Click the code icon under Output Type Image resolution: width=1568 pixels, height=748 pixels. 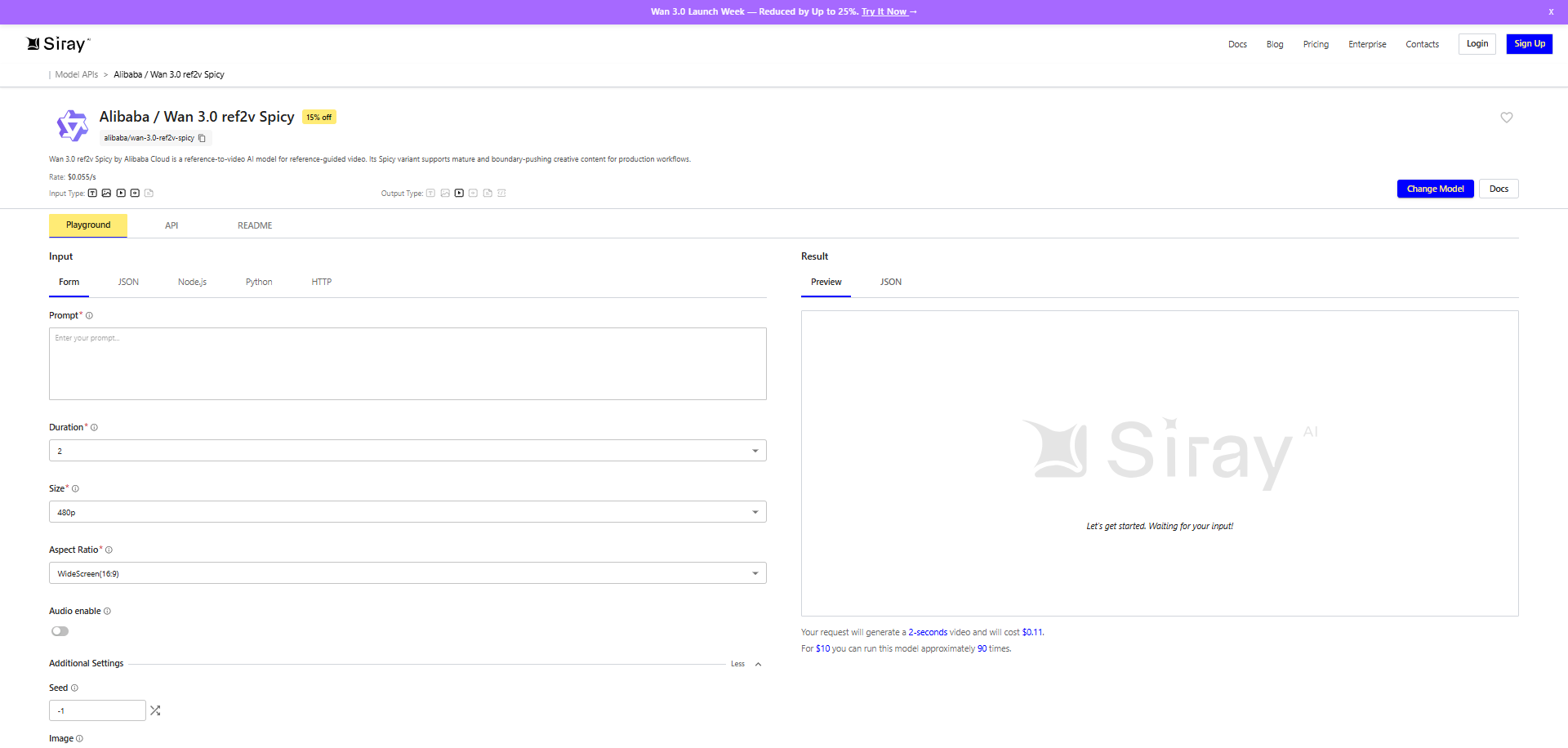501,194
